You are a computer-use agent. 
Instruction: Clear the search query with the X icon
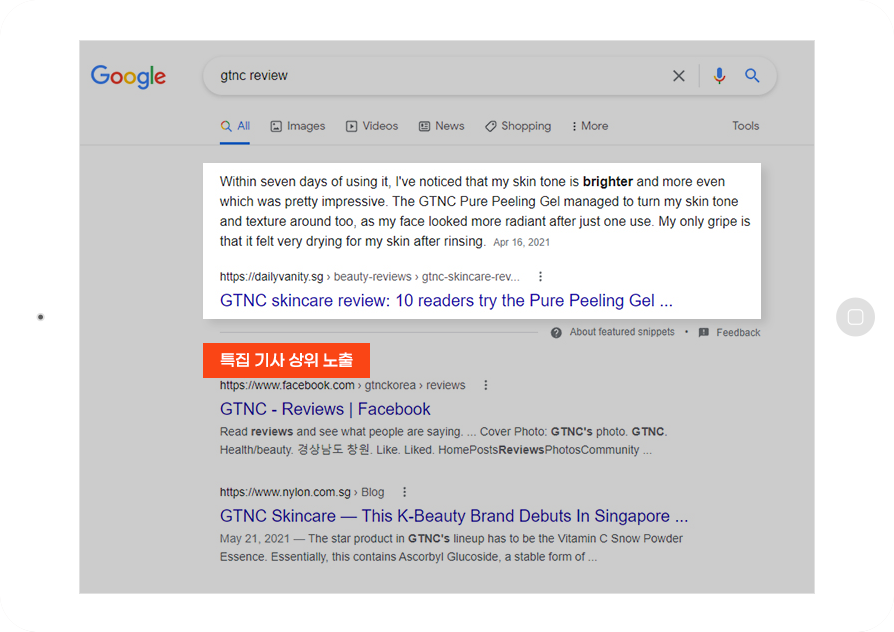[x=678, y=76]
